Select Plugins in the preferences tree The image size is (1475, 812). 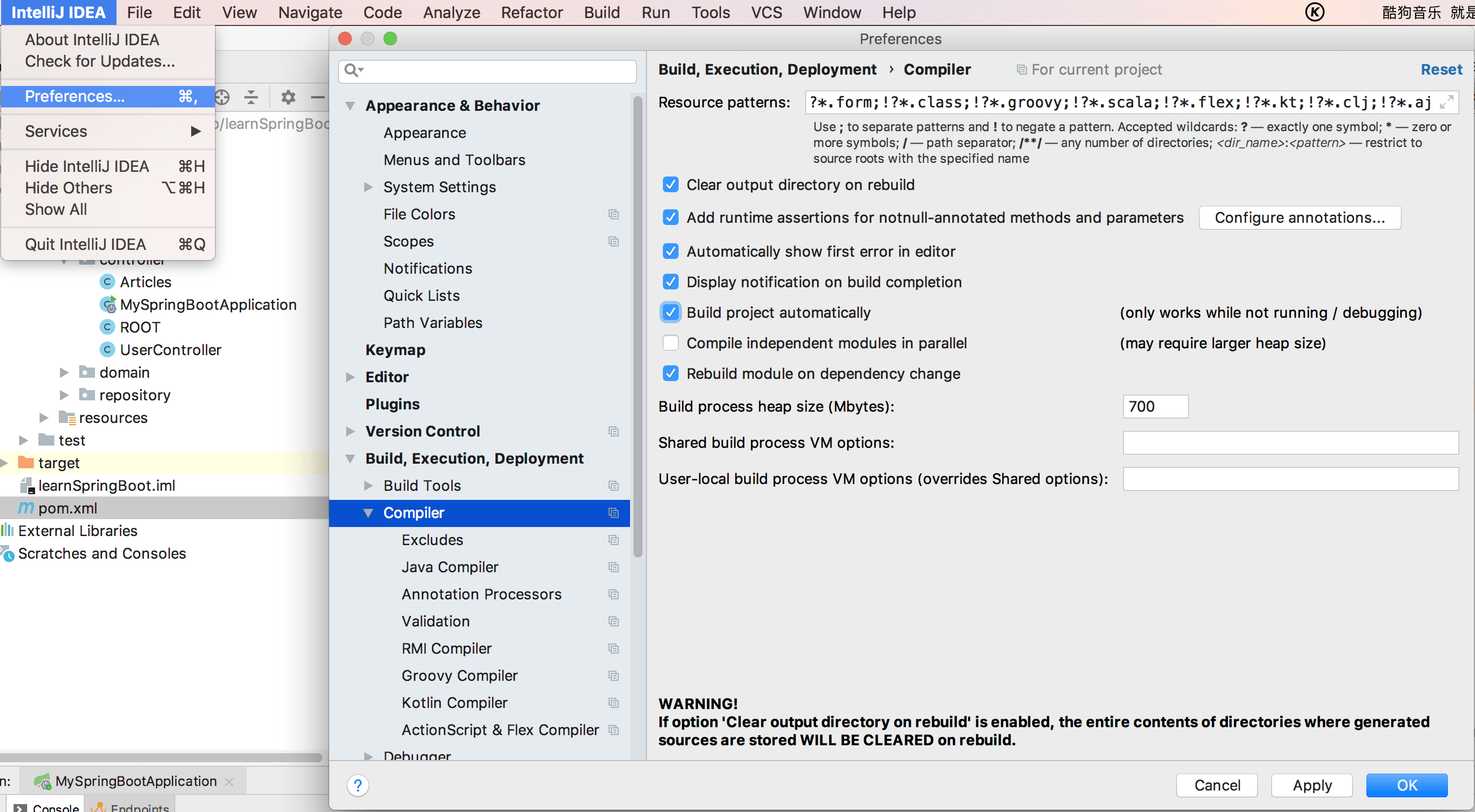393,404
